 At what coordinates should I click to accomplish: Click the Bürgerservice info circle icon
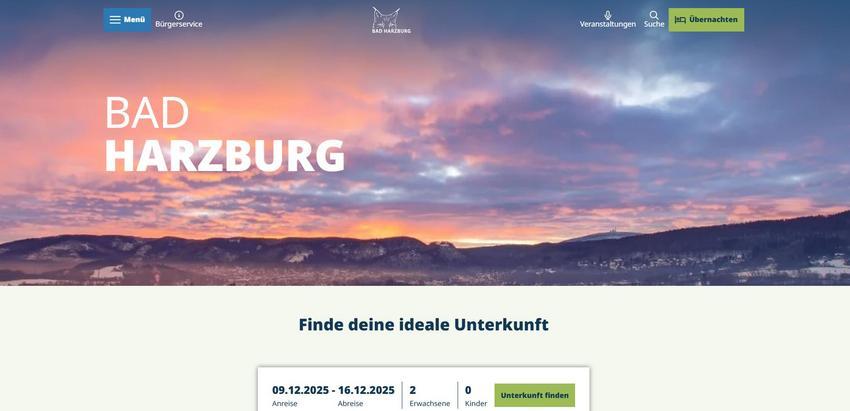point(179,15)
